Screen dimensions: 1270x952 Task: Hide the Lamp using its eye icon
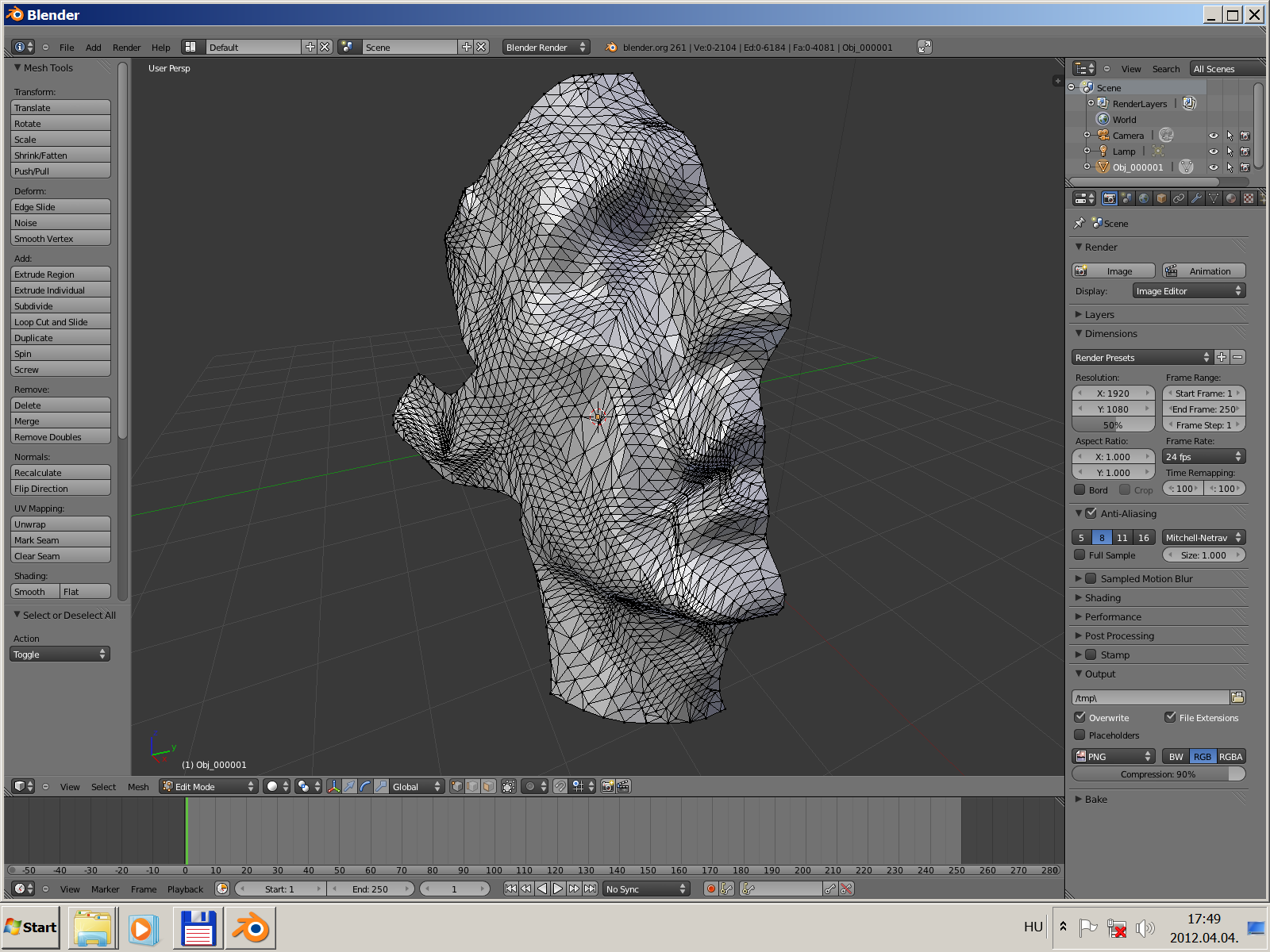pos(1213,152)
